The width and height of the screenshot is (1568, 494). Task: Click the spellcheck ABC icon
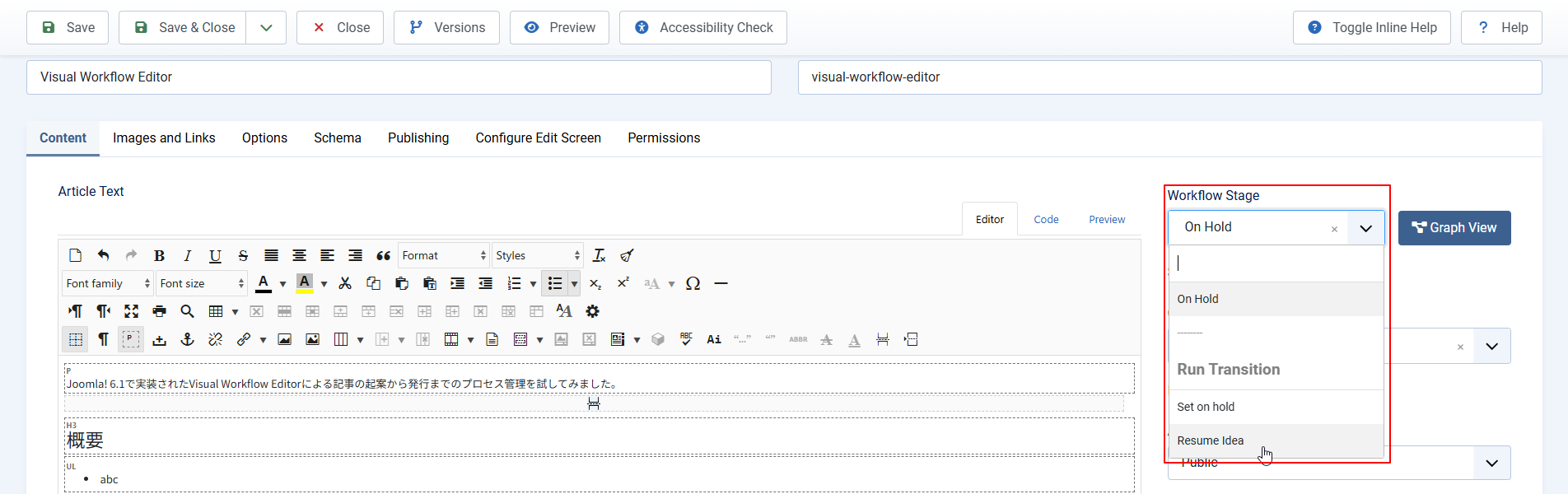point(686,339)
